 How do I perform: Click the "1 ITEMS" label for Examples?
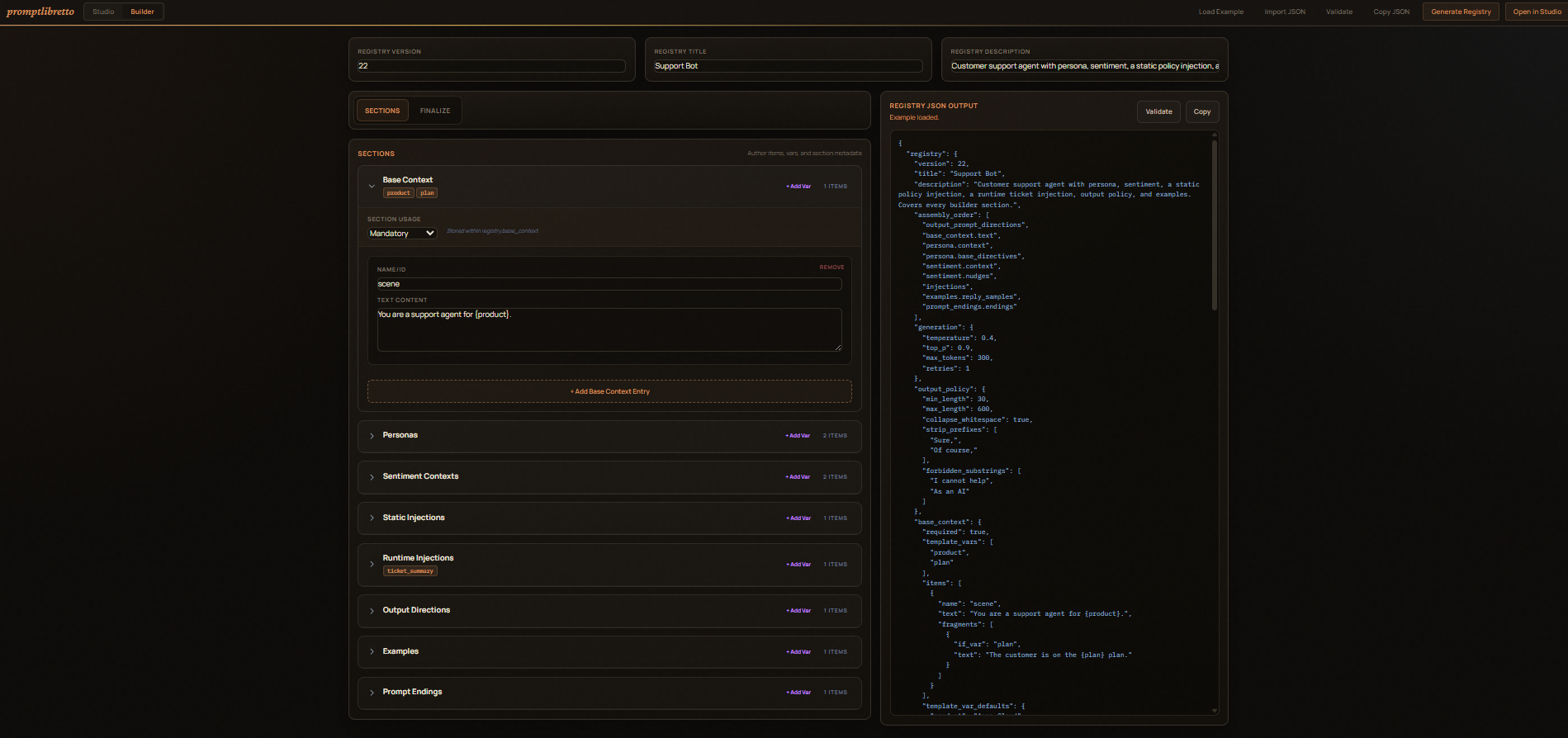tap(835, 652)
